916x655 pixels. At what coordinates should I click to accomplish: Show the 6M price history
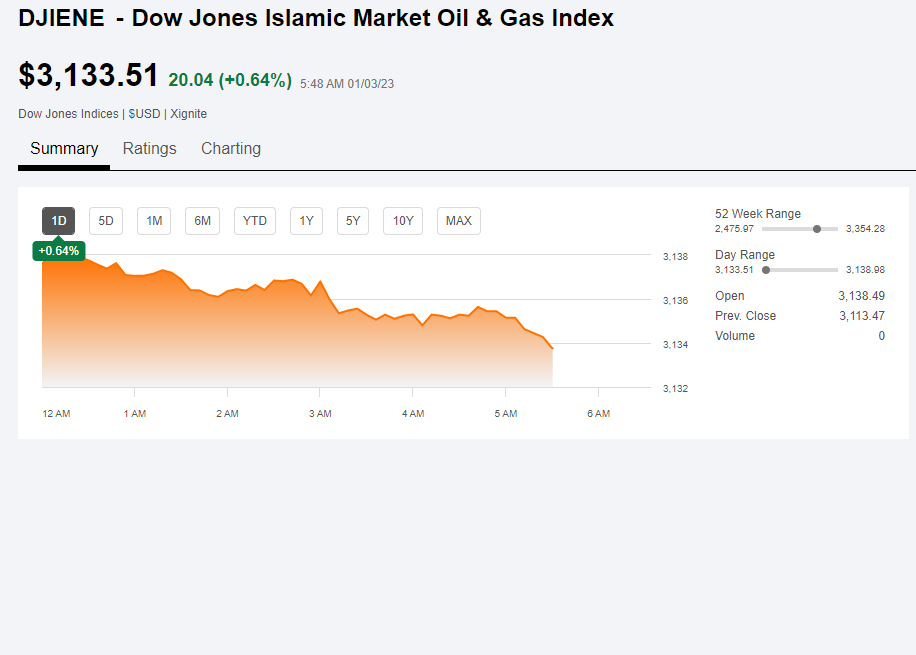[x=202, y=220]
